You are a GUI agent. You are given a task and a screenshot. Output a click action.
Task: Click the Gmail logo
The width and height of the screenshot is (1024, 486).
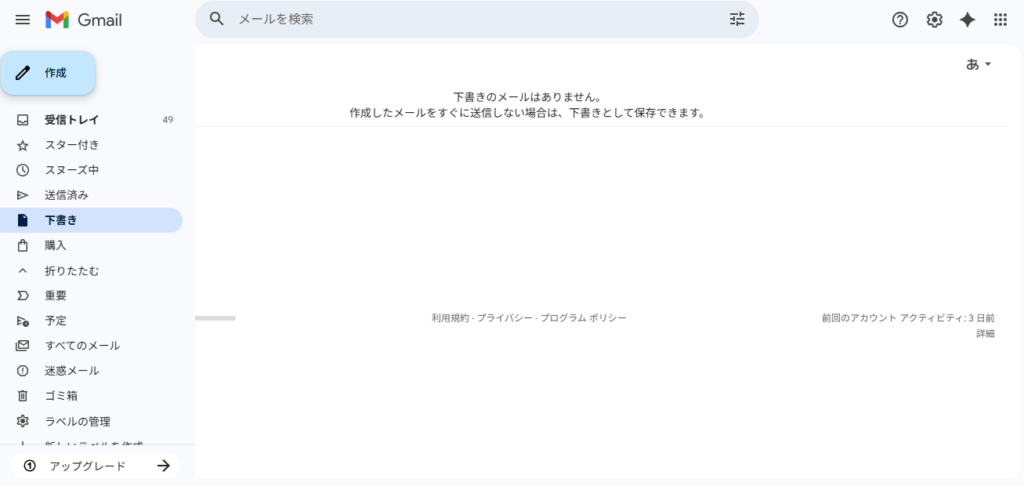tap(84, 20)
